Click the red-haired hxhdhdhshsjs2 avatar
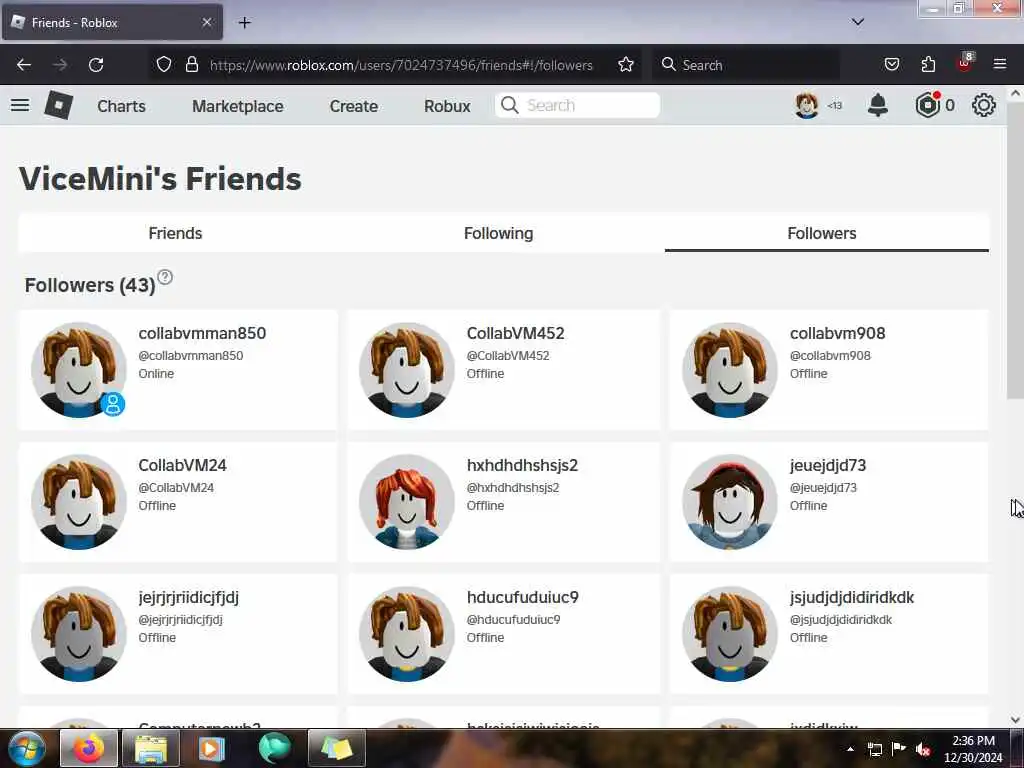The image size is (1024, 768). (406, 502)
